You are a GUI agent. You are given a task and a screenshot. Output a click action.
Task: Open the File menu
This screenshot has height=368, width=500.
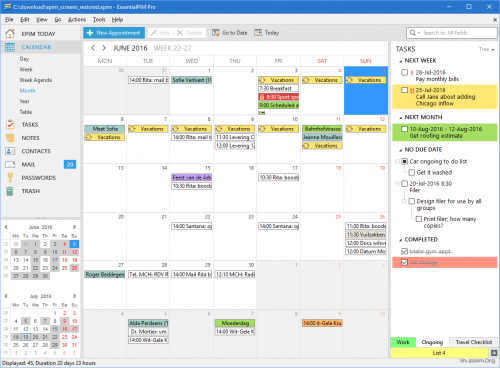(9, 20)
